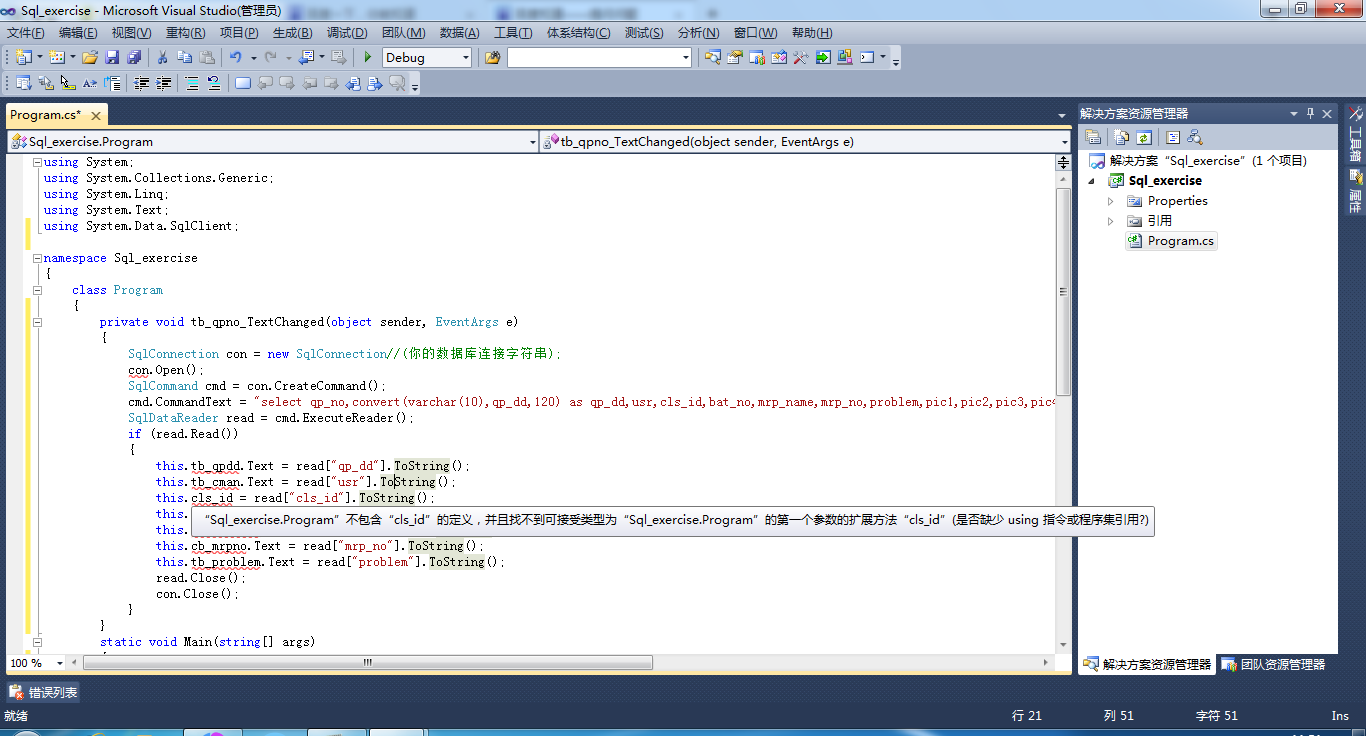Click View Class Diagram icon in Solution Explorer
The height and width of the screenshot is (736, 1366).
[x=1195, y=137]
